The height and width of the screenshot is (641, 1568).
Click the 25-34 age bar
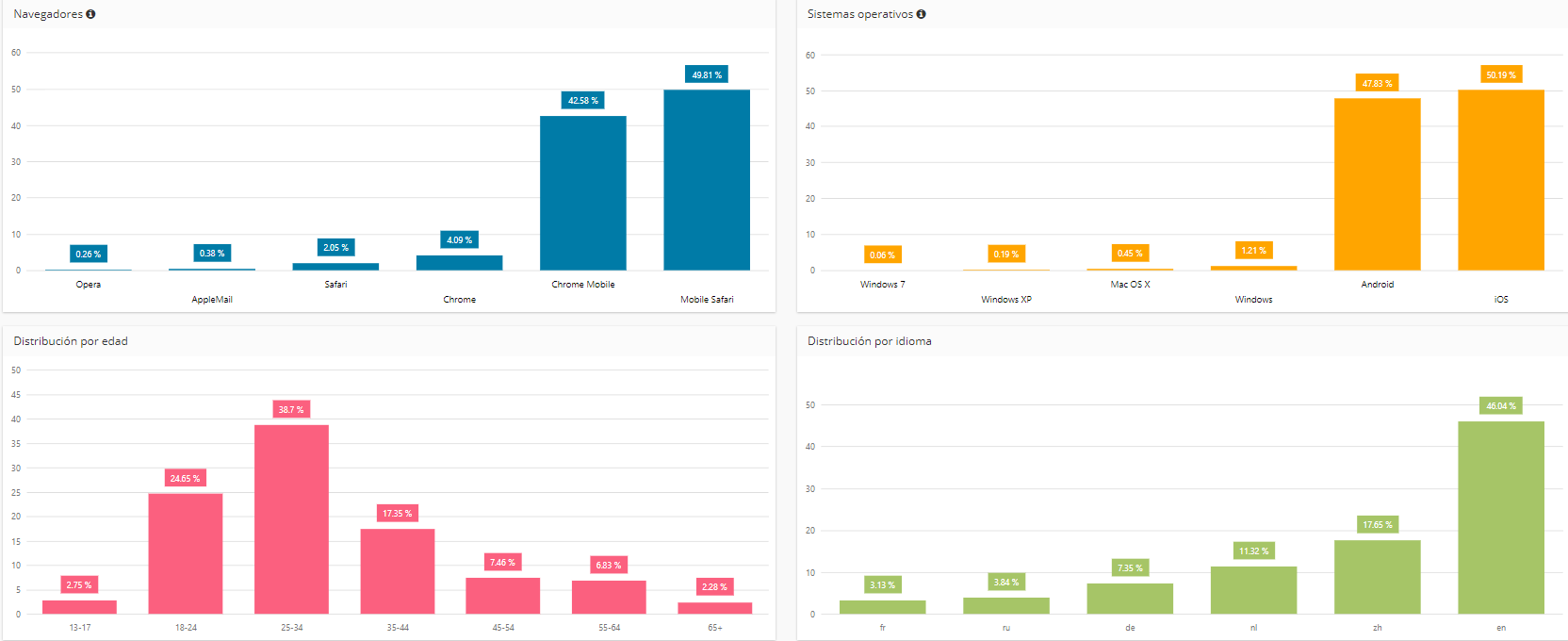(x=292, y=519)
